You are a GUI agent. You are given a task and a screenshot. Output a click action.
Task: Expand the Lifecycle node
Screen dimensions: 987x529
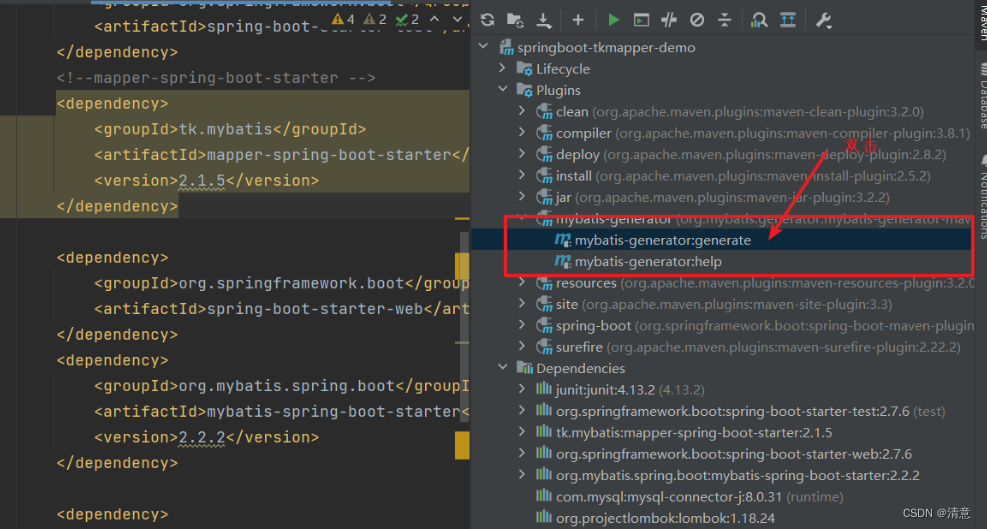point(502,67)
